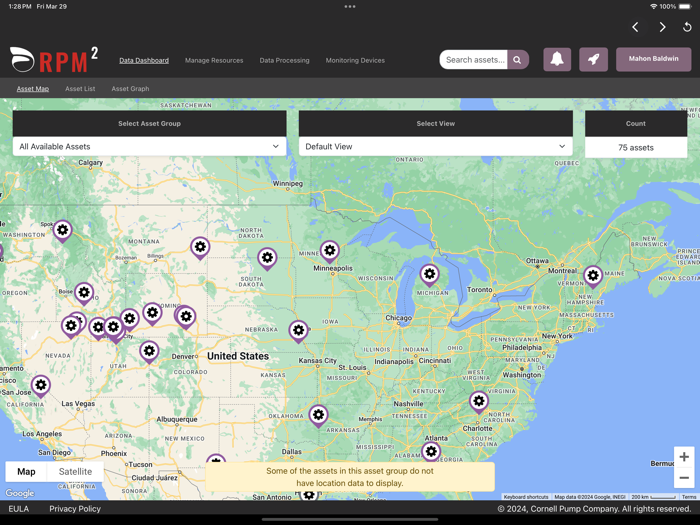The height and width of the screenshot is (525, 700).
Task: Zoom in on the map
Action: (x=684, y=457)
